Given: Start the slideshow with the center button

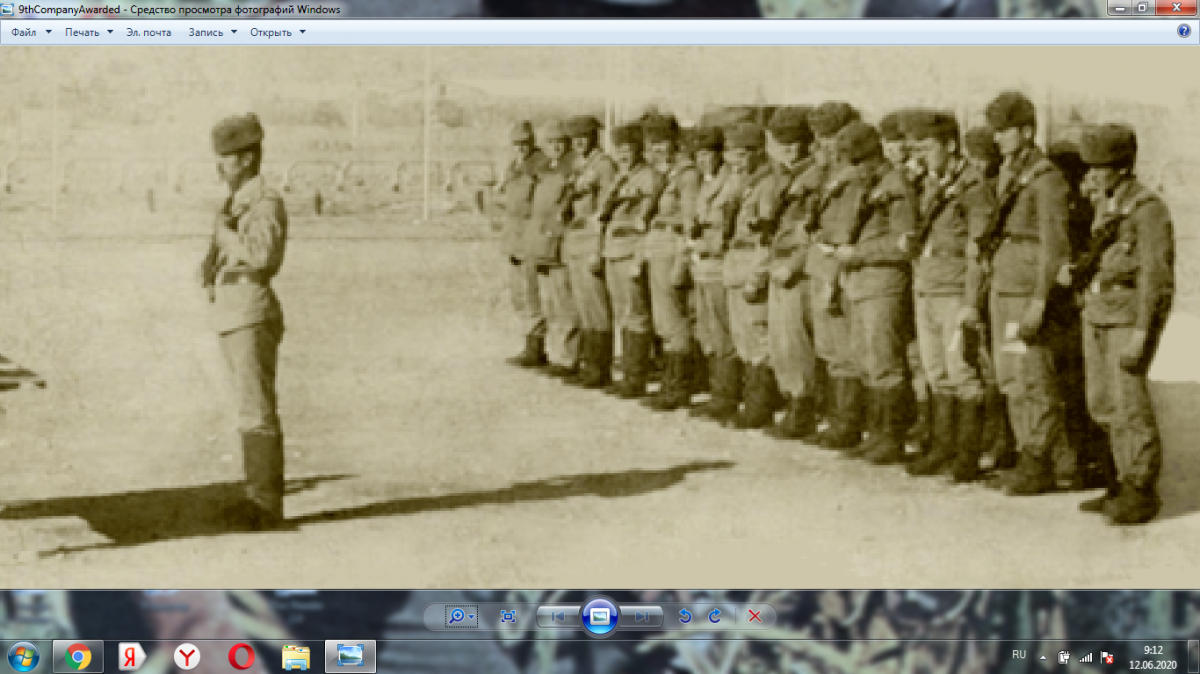Looking at the screenshot, I should (600, 617).
